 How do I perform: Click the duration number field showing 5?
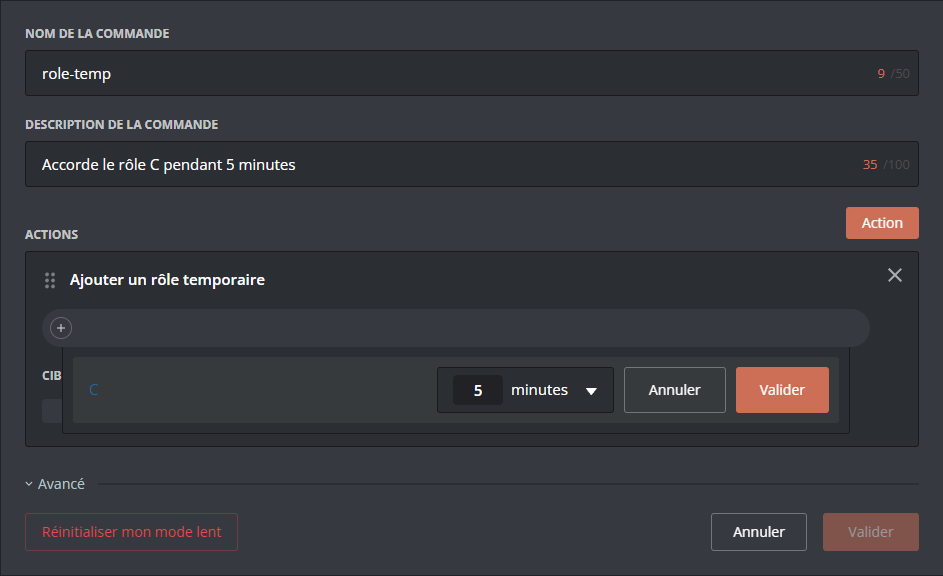(x=478, y=390)
